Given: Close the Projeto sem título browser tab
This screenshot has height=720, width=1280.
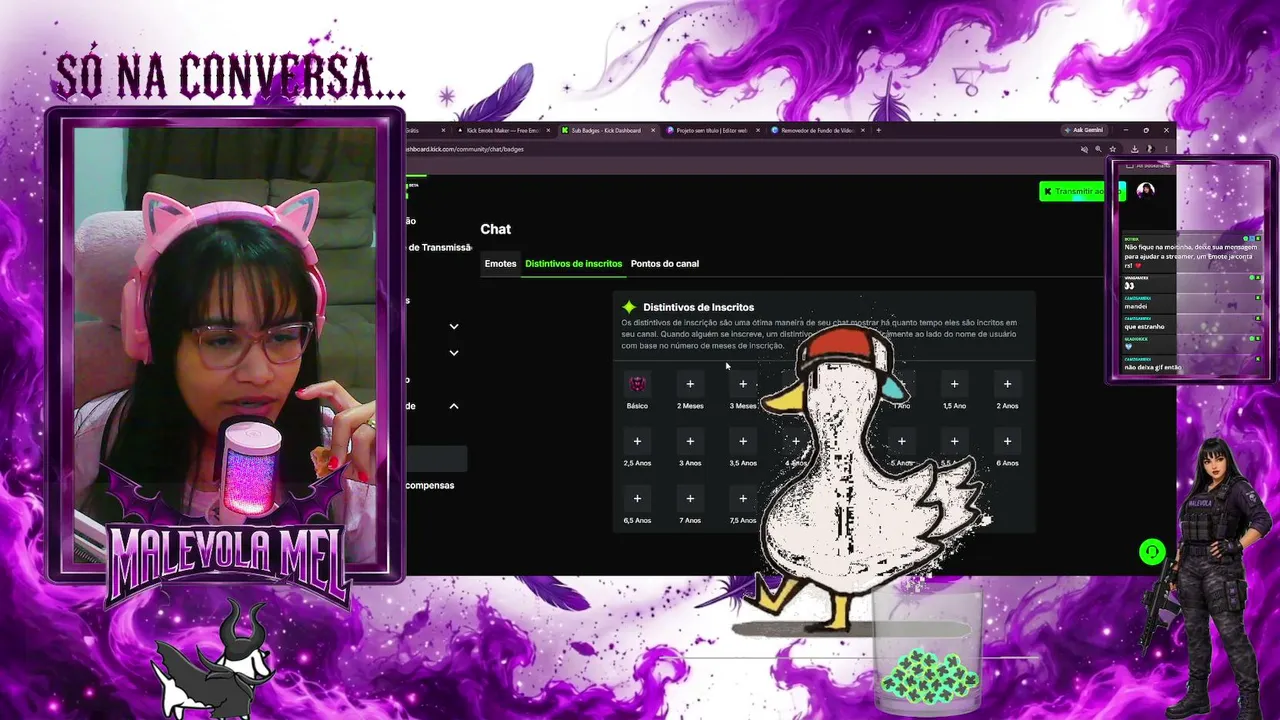Looking at the screenshot, I should [758, 130].
